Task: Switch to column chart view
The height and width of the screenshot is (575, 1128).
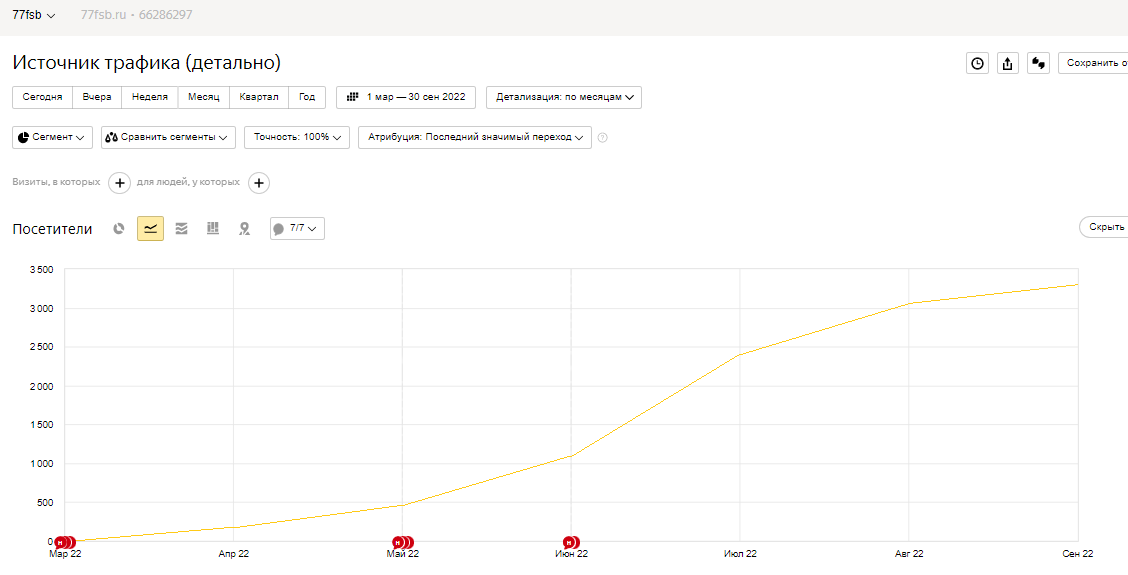Action: [212, 229]
